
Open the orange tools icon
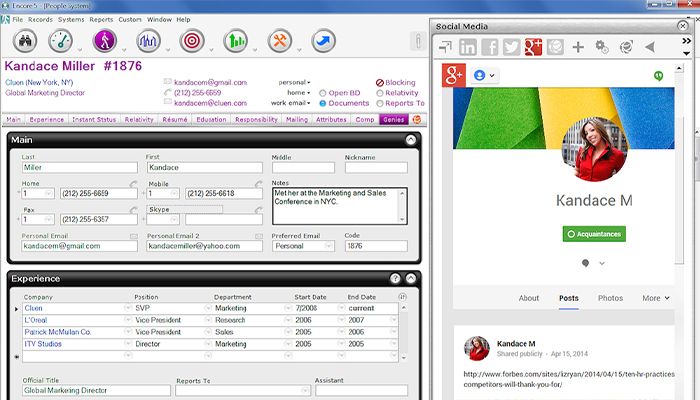pyautogui.click(x=279, y=41)
